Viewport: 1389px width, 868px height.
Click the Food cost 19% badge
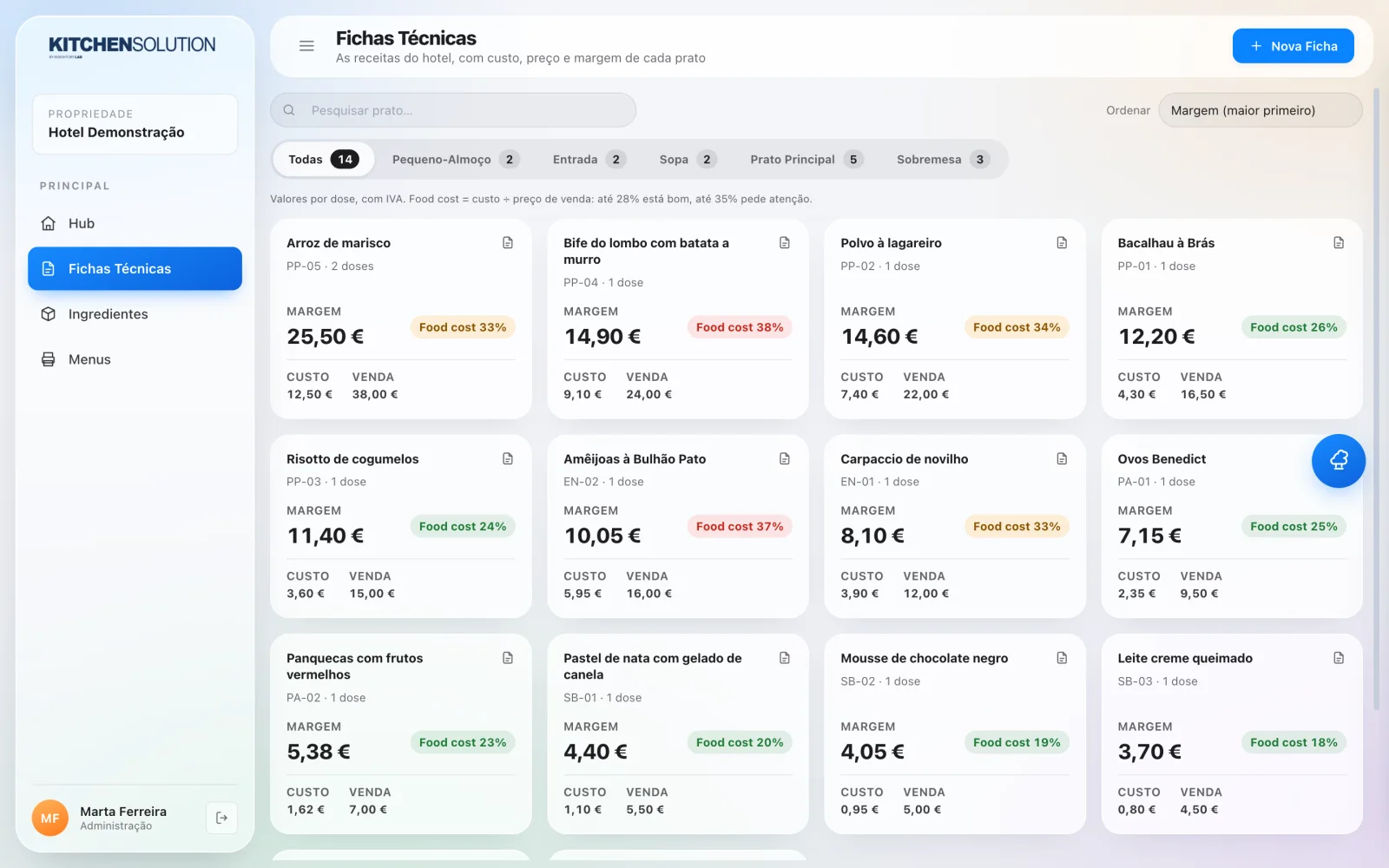pyautogui.click(x=1017, y=742)
